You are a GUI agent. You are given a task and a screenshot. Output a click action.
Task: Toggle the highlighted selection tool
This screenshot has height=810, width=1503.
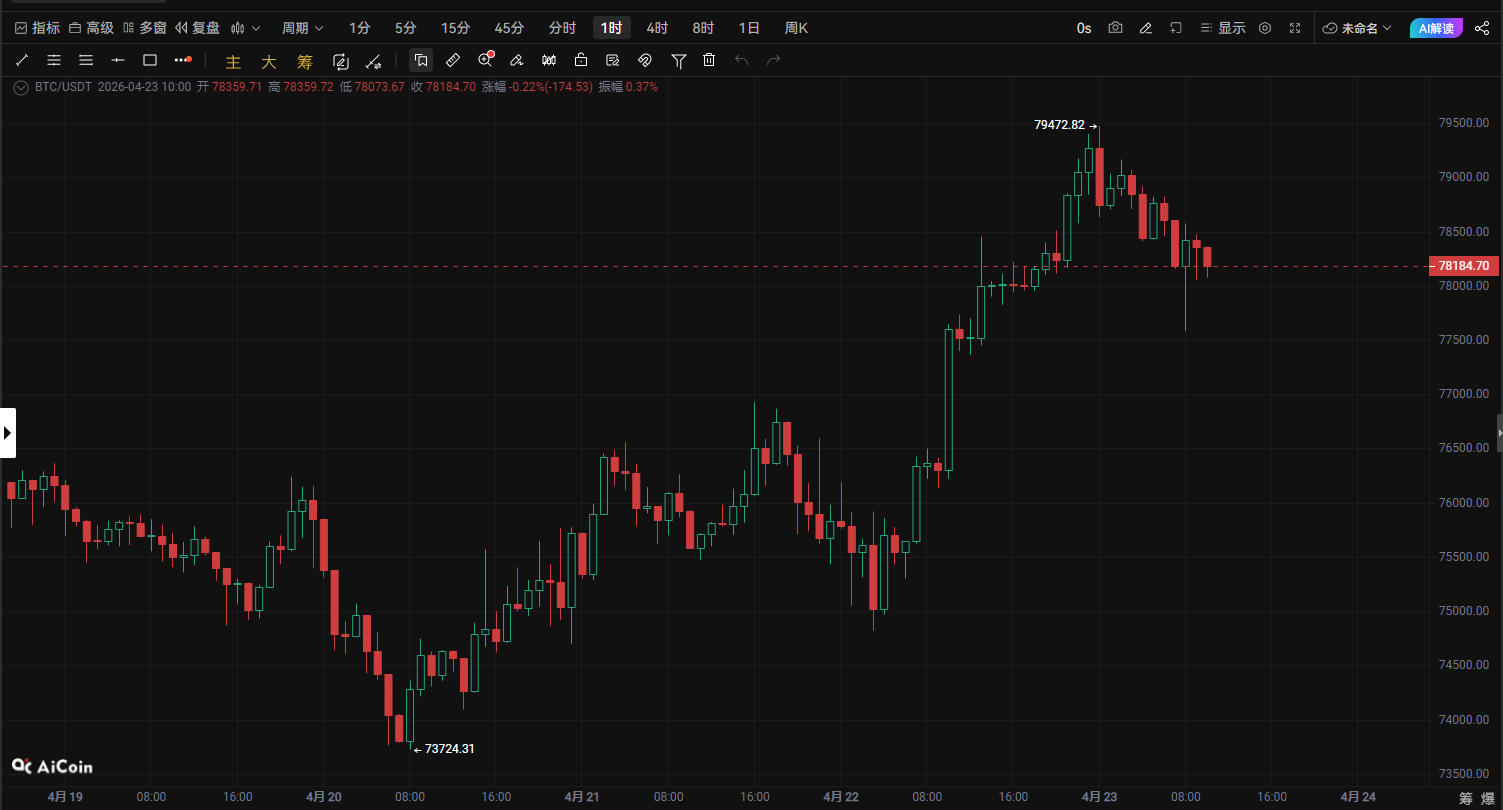tap(421, 60)
